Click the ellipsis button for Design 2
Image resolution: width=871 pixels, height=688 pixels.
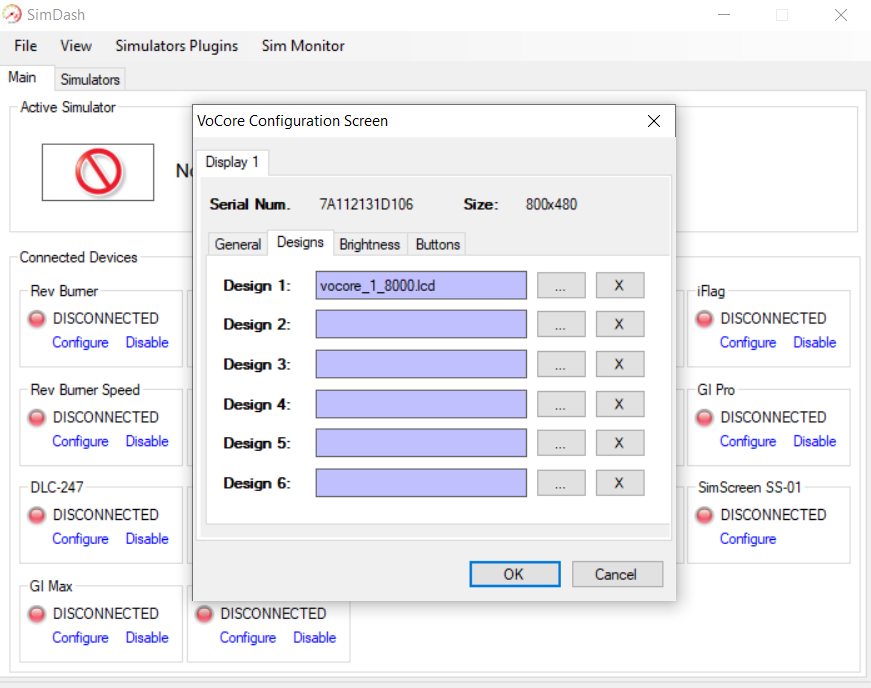tap(561, 324)
